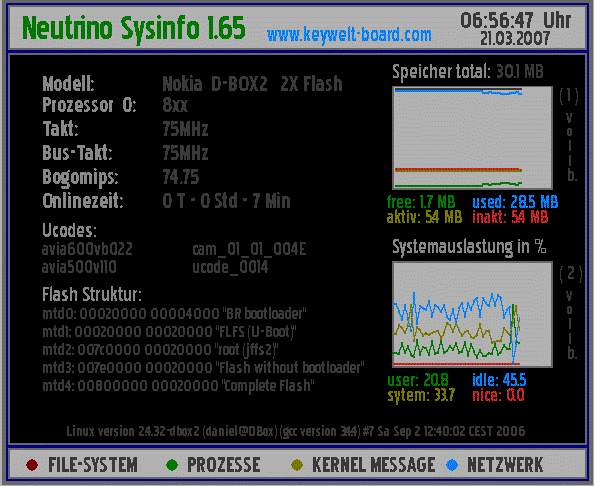This screenshot has width=594, height=486.
Task: Click the red FILE-SYSTEM dot
Action: click(32, 465)
